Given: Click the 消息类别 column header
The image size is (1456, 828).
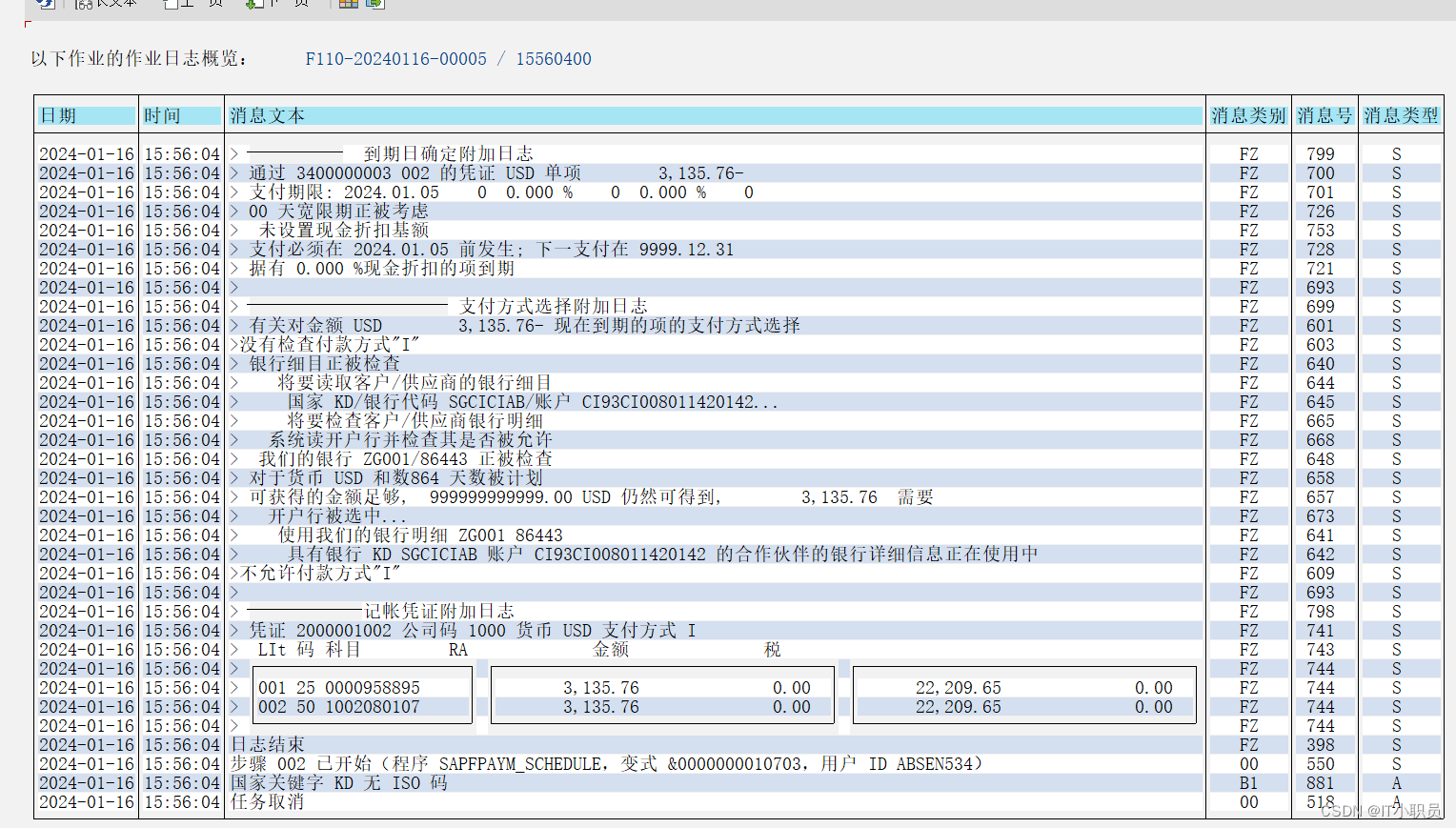Looking at the screenshot, I should (1248, 115).
